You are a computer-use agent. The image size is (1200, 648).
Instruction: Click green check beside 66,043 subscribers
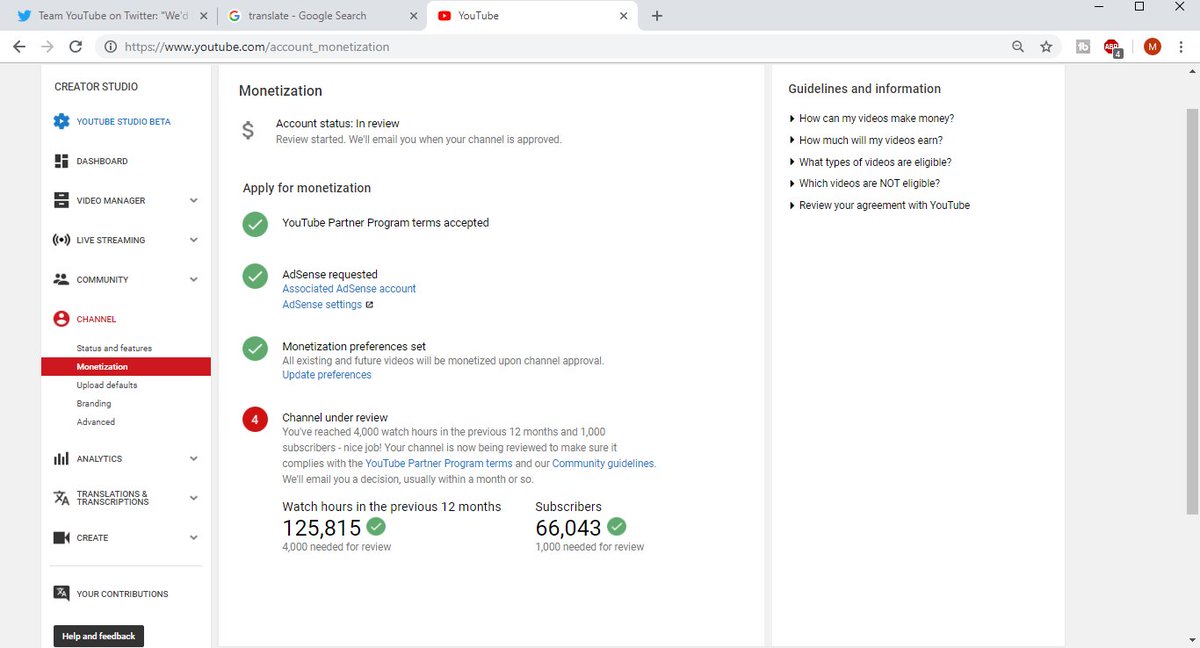click(x=617, y=526)
